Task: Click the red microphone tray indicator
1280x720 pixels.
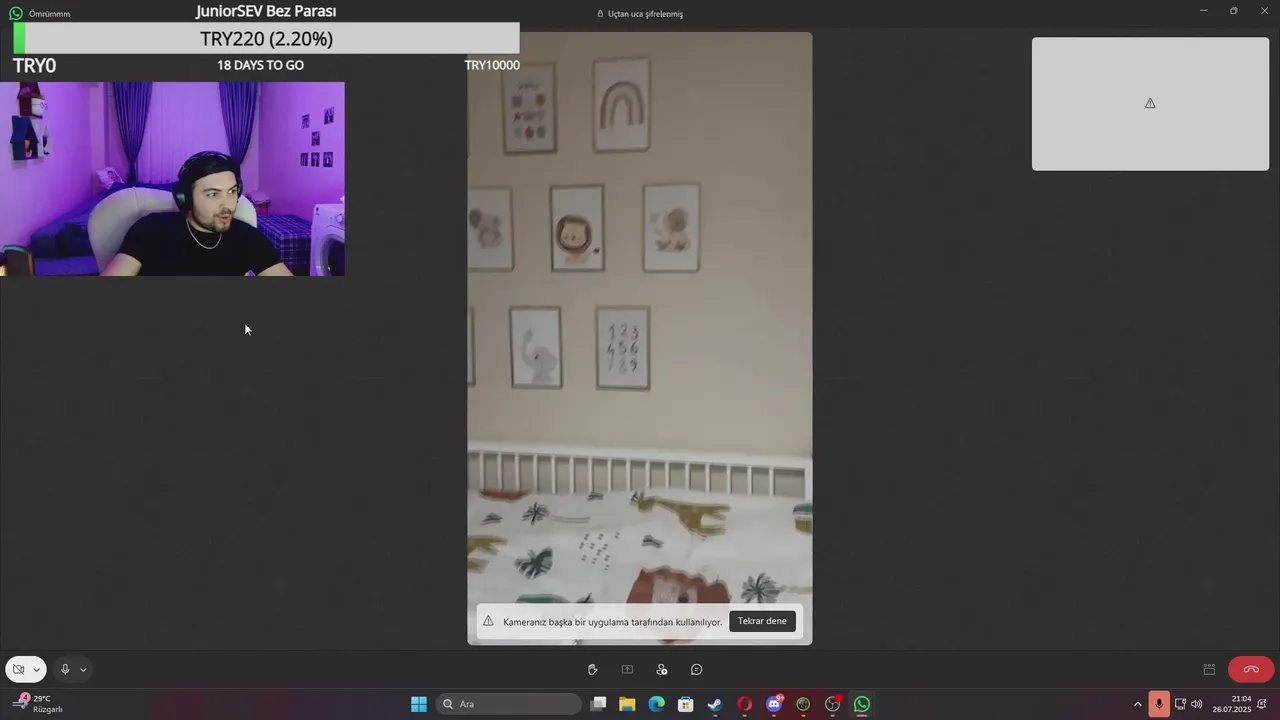Action: tap(1159, 704)
